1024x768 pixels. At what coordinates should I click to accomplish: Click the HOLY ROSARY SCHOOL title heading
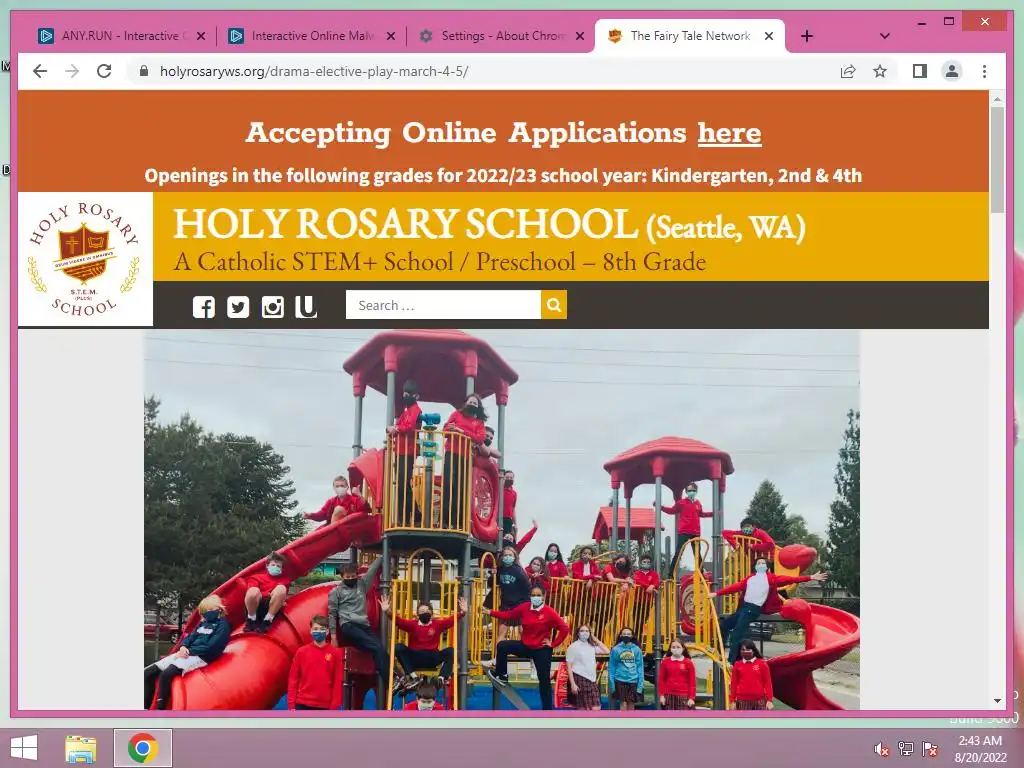[x=405, y=223]
